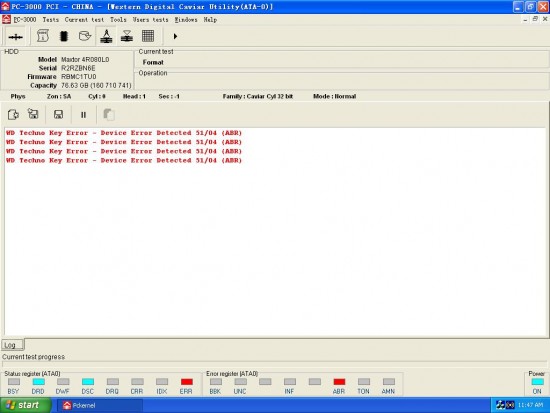Click the application icon in title bar
This screenshot has width=550, height=413.
[x=5, y=7]
